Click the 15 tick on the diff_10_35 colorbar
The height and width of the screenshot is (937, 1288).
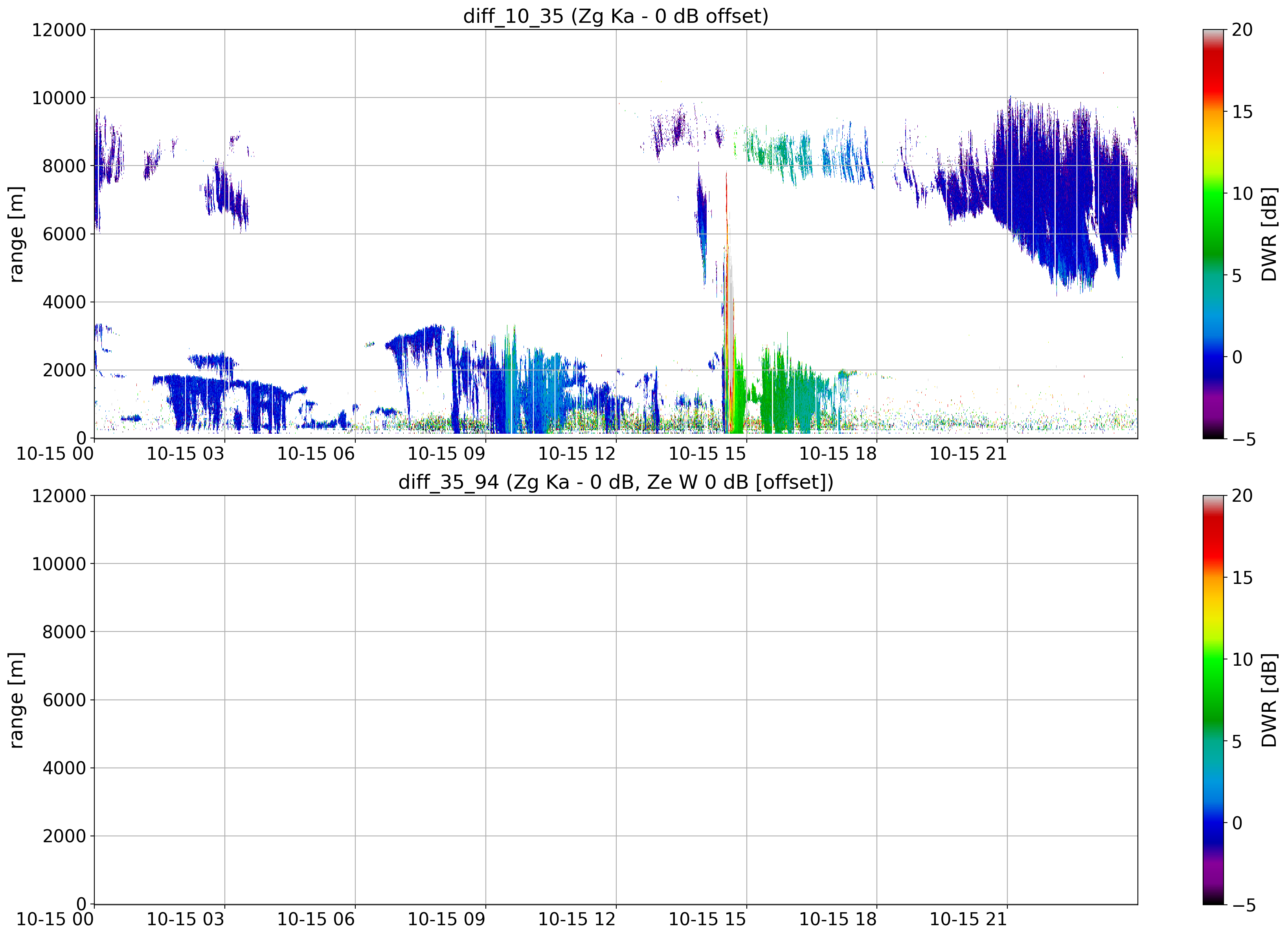(1242, 112)
